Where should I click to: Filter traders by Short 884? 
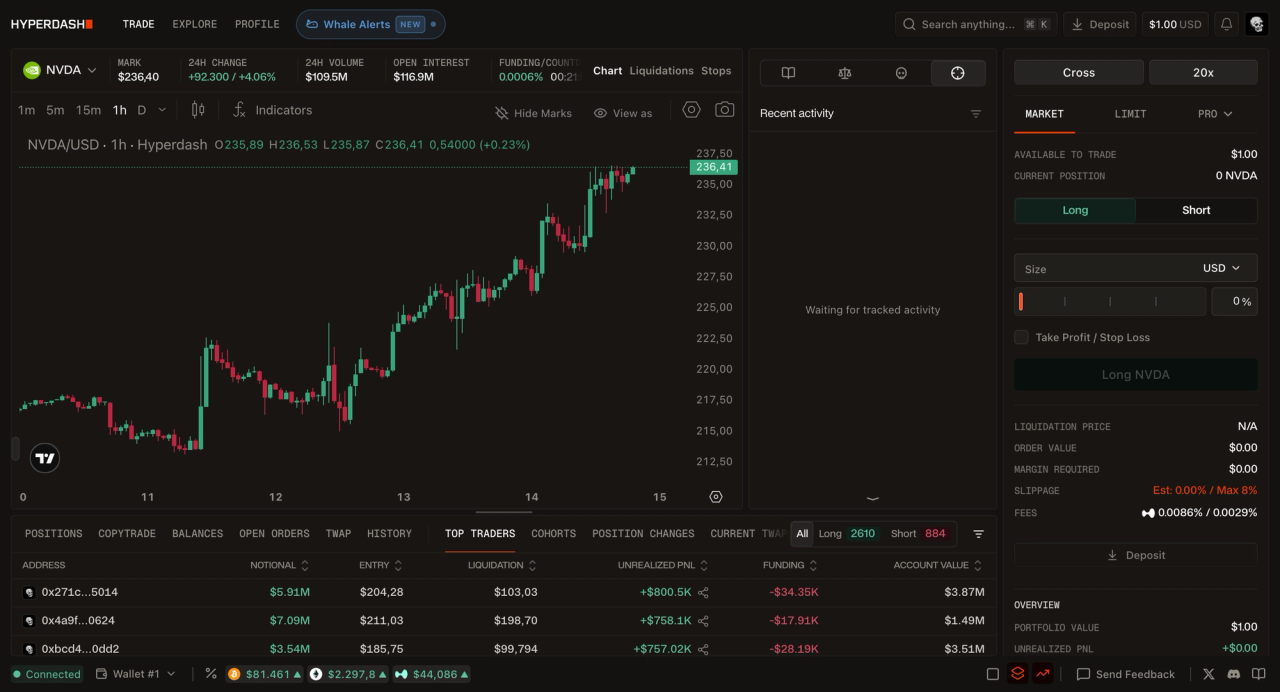click(x=919, y=534)
